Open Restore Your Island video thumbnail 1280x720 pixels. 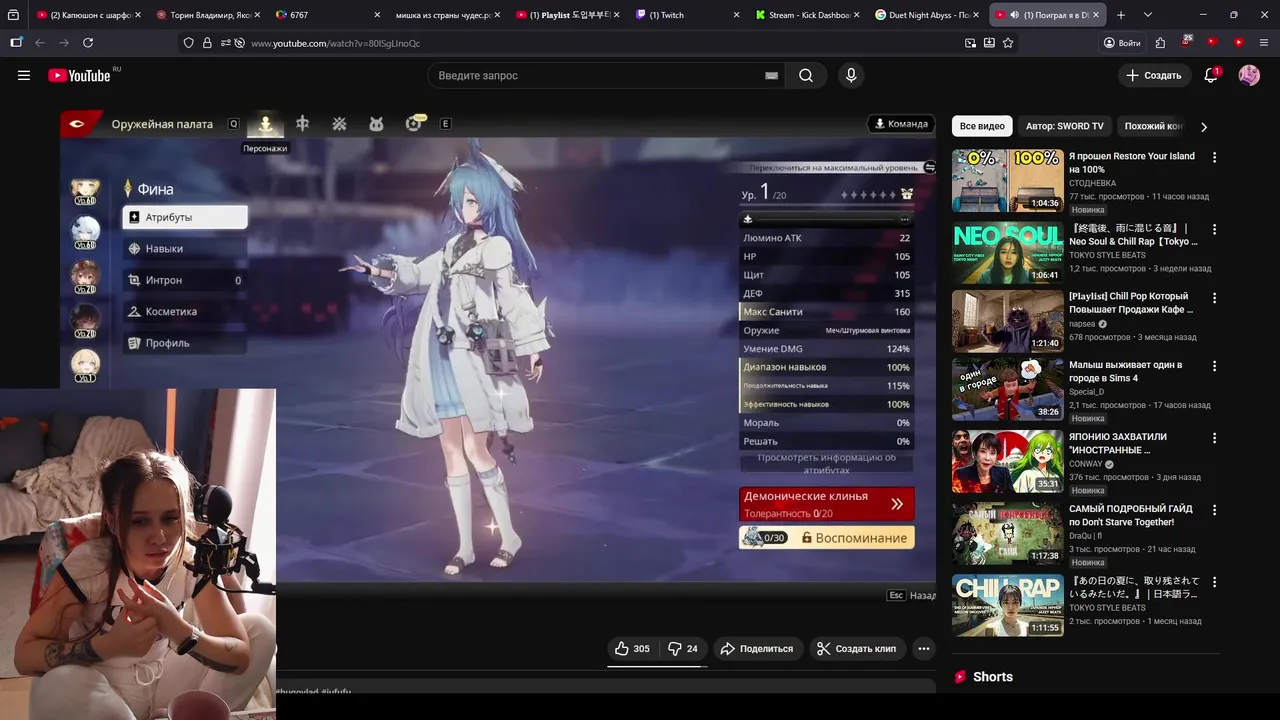[x=1007, y=181]
